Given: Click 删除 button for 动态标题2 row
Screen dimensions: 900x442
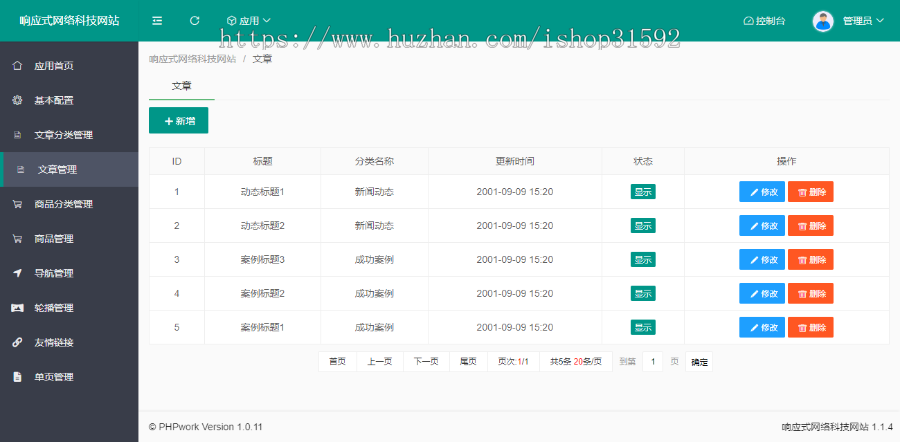Looking at the screenshot, I should point(811,226).
